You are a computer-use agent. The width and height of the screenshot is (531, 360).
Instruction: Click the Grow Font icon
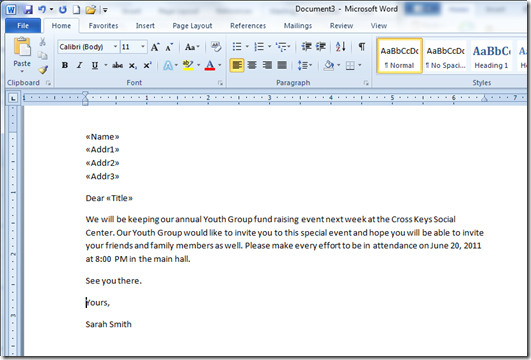pyautogui.click(x=155, y=47)
